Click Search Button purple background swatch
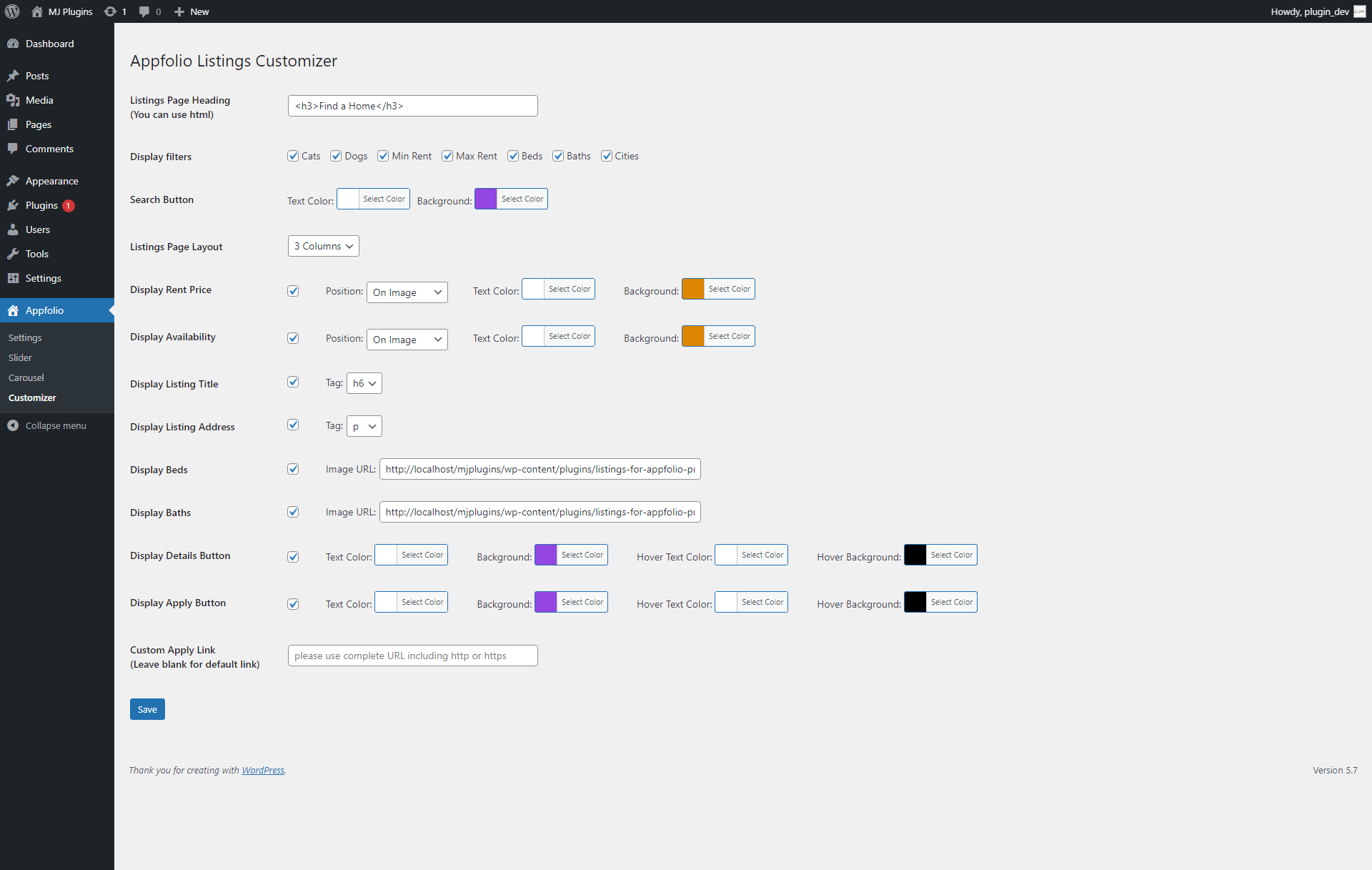This screenshot has width=1372, height=870. point(486,199)
